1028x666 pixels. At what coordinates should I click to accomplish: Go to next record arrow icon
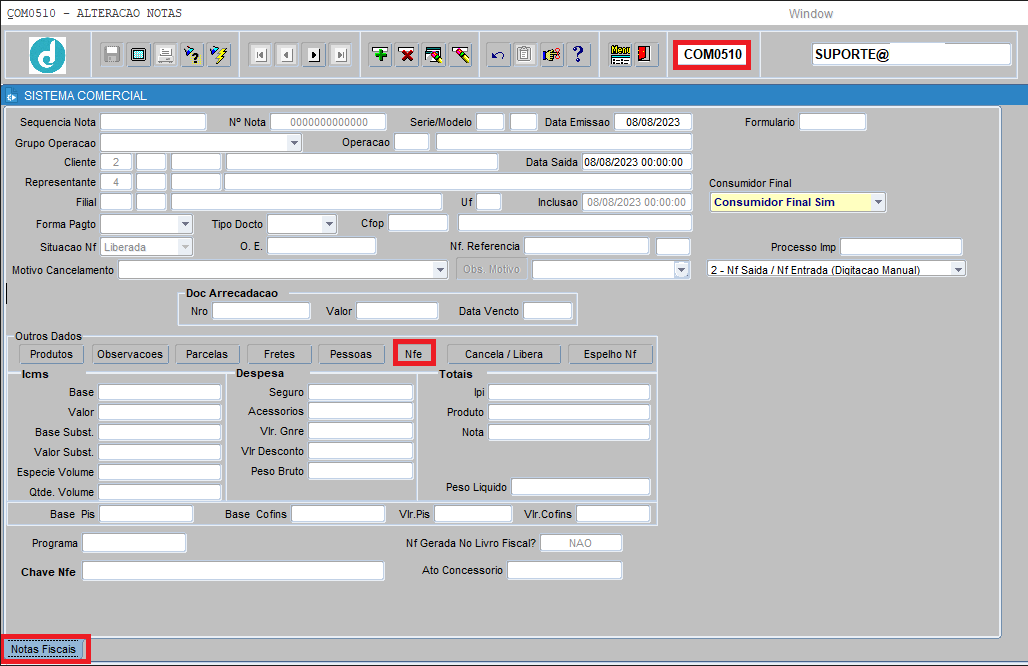[314, 55]
